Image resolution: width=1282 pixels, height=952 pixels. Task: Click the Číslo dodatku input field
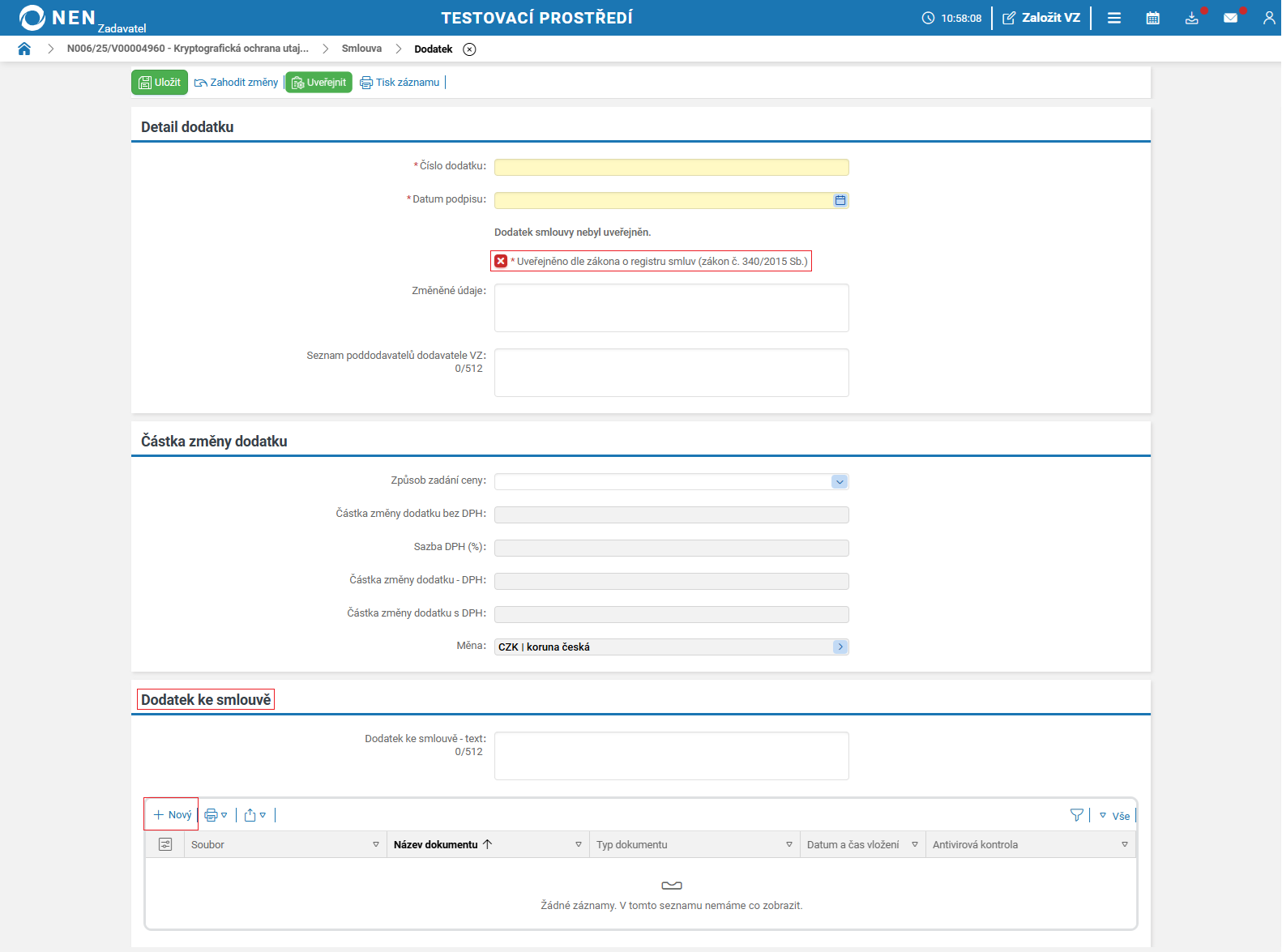click(x=671, y=167)
